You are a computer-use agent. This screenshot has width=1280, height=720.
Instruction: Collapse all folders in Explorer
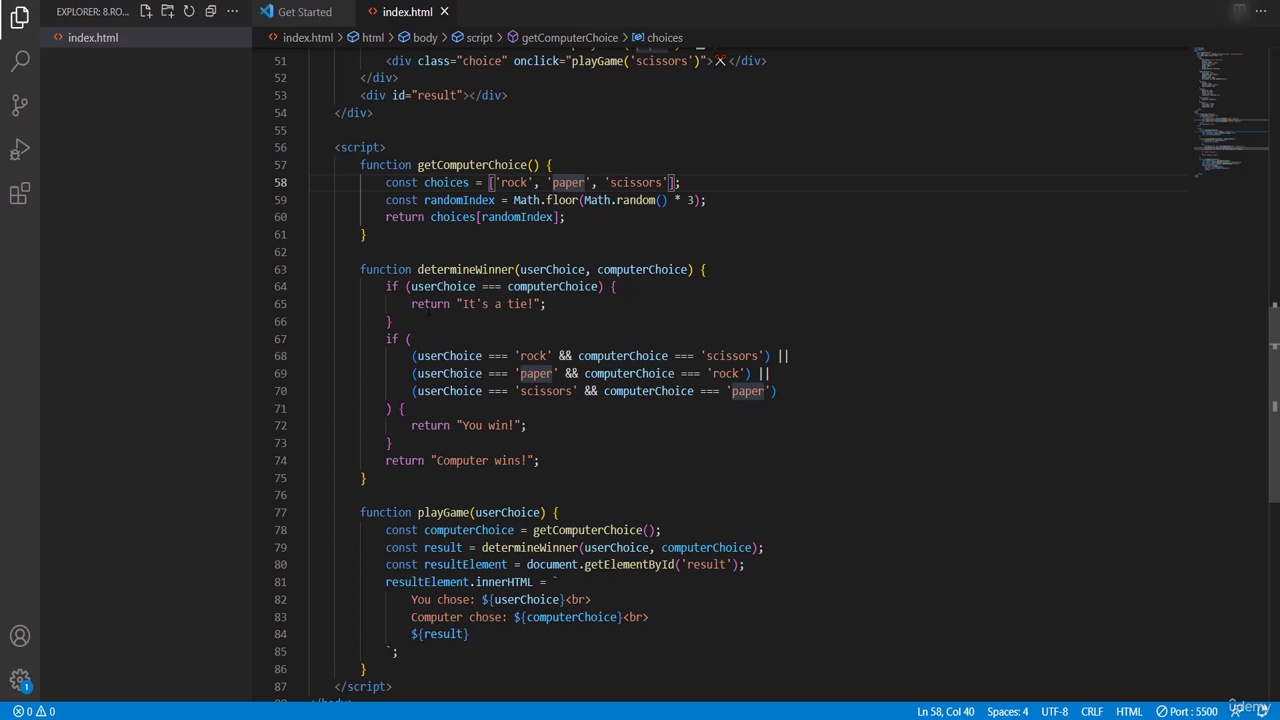pyautogui.click(x=211, y=12)
